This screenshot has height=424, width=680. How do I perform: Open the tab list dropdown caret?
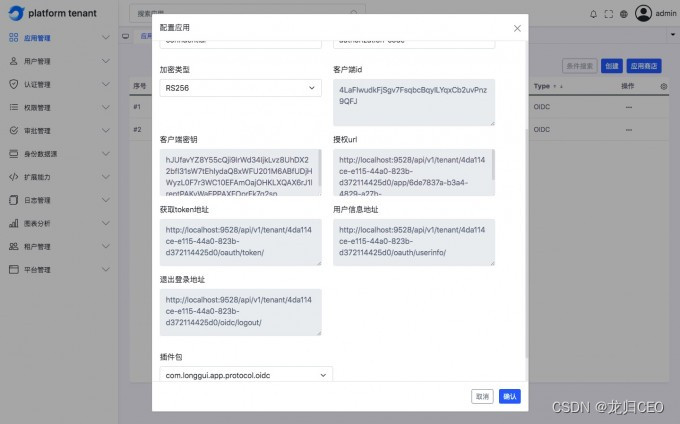tap(673, 34)
